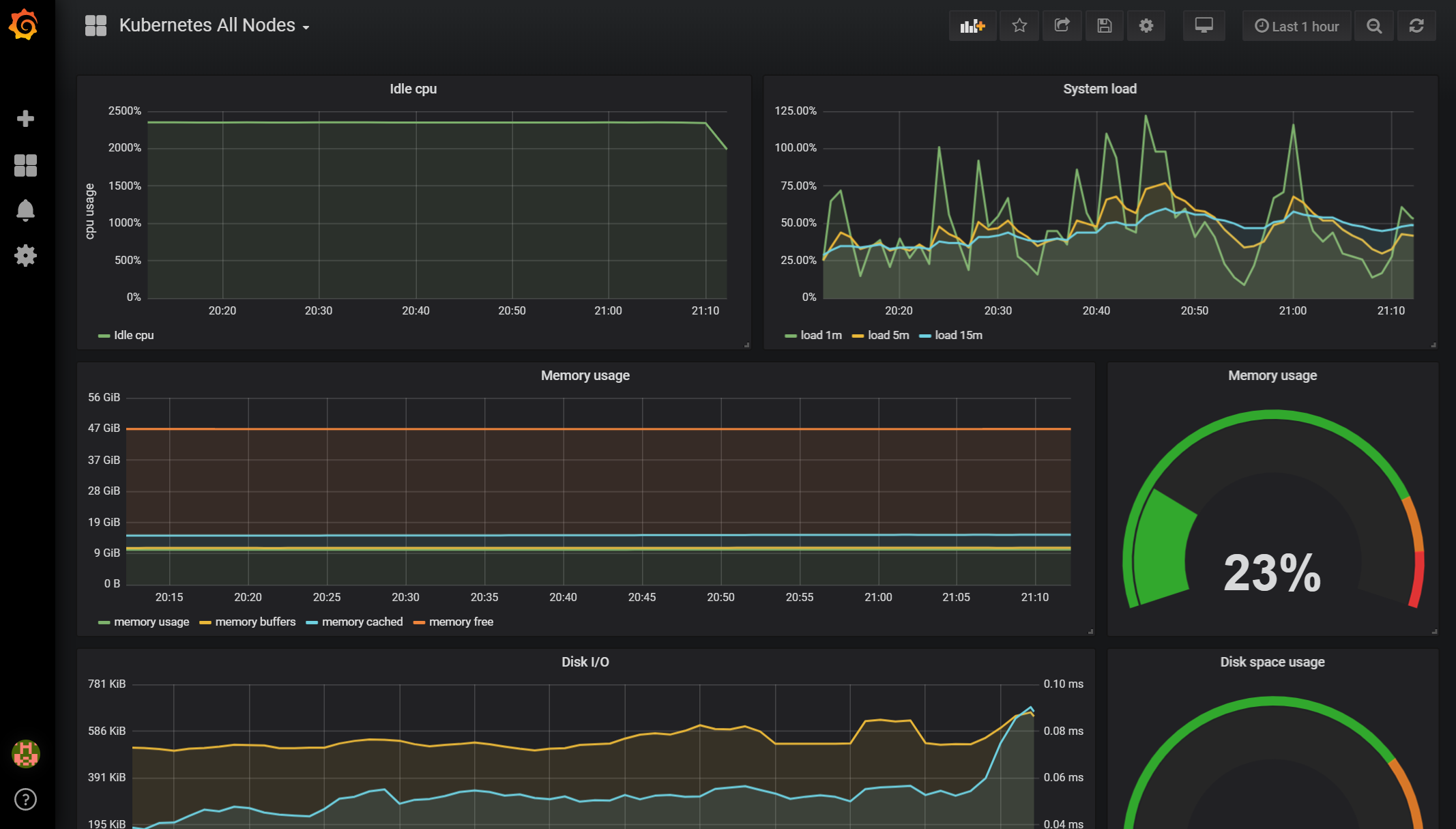Click the green Idle cpu legend color swatch
This screenshot has height=829, width=1456.
tap(104, 336)
